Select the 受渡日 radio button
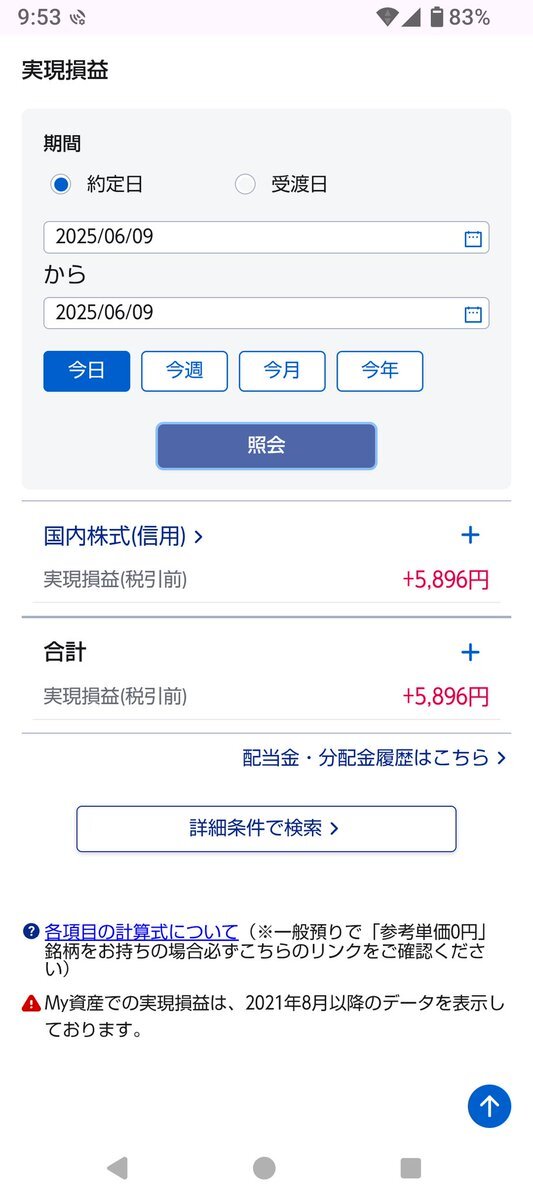 pyautogui.click(x=245, y=184)
